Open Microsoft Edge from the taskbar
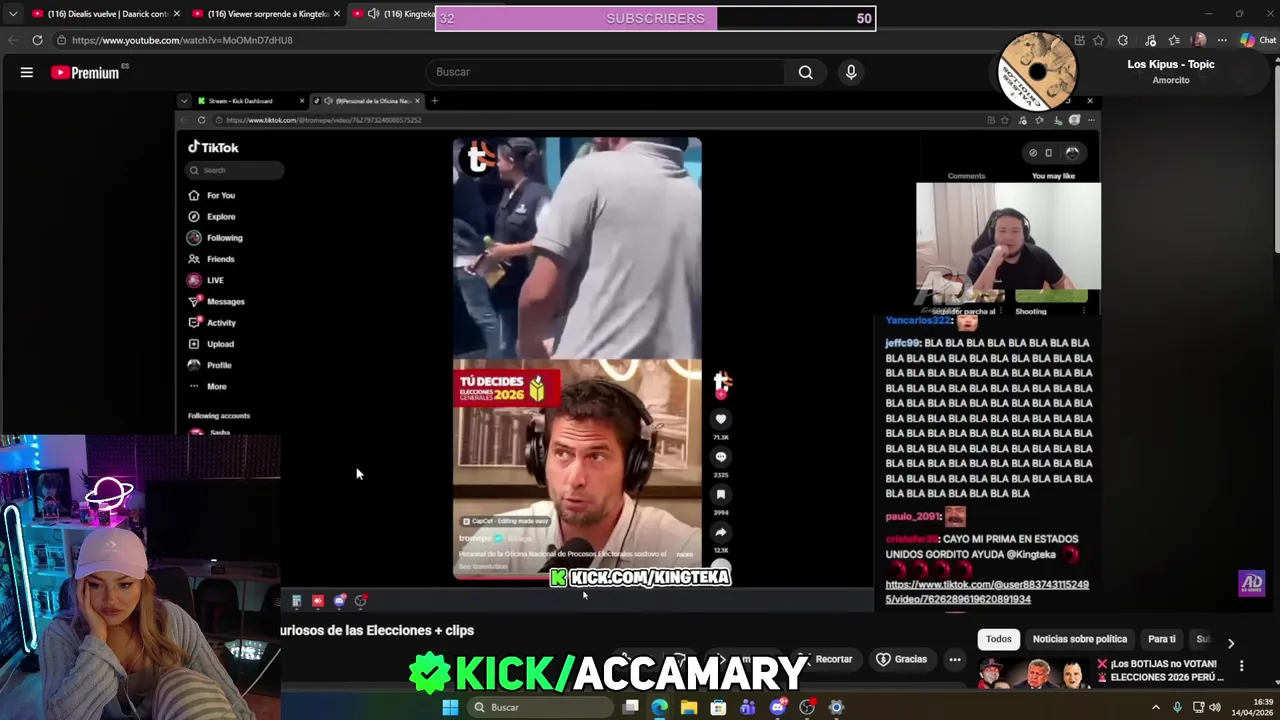This screenshot has width=1280, height=720. [x=660, y=707]
